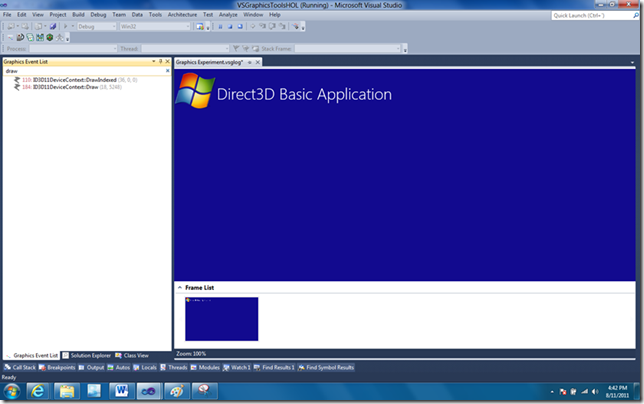The width and height of the screenshot is (644, 404).
Task: Click the window layout icon next to Win32
Action: 200,26
